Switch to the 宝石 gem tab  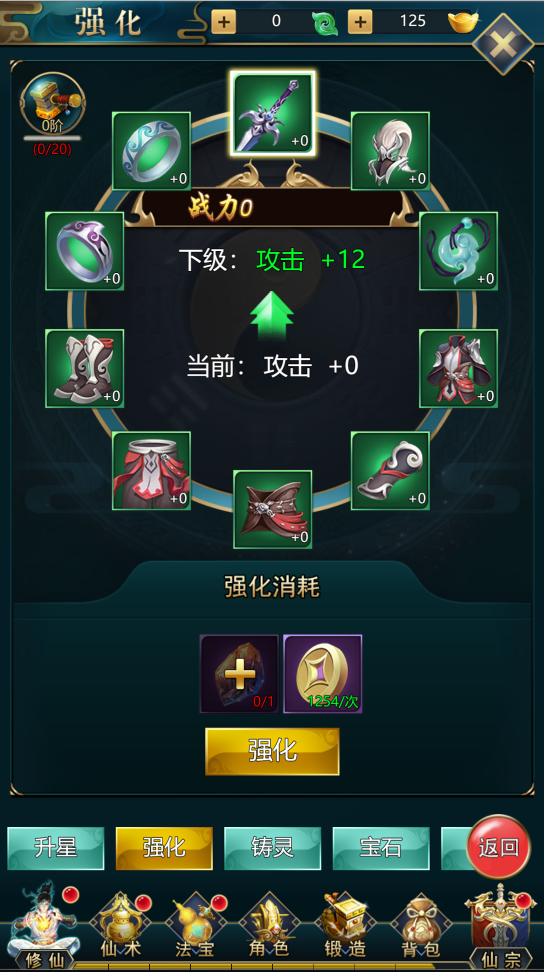[x=381, y=848]
